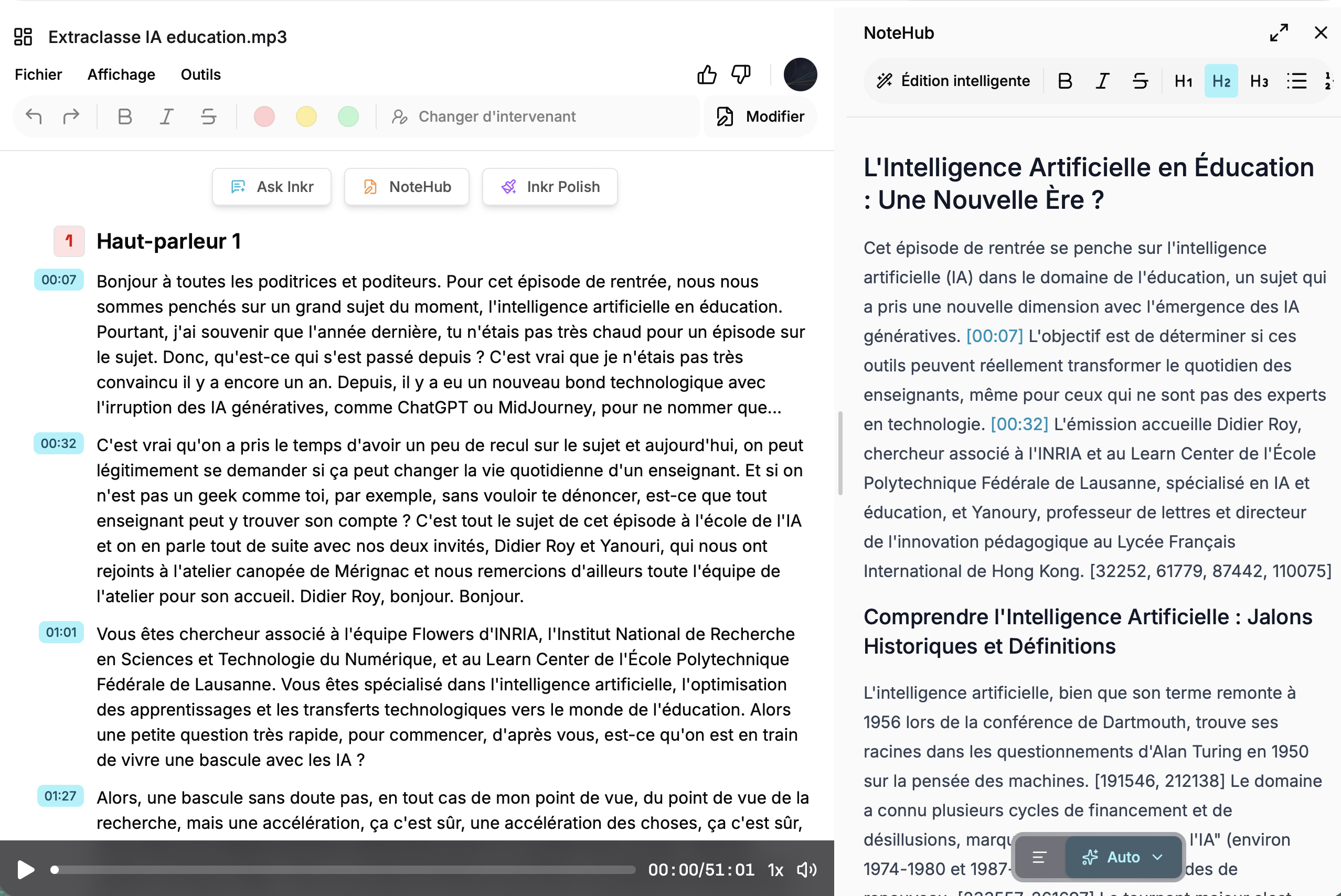The width and height of the screenshot is (1341, 896).
Task: Open the Outils menu
Action: pyautogui.click(x=200, y=75)
